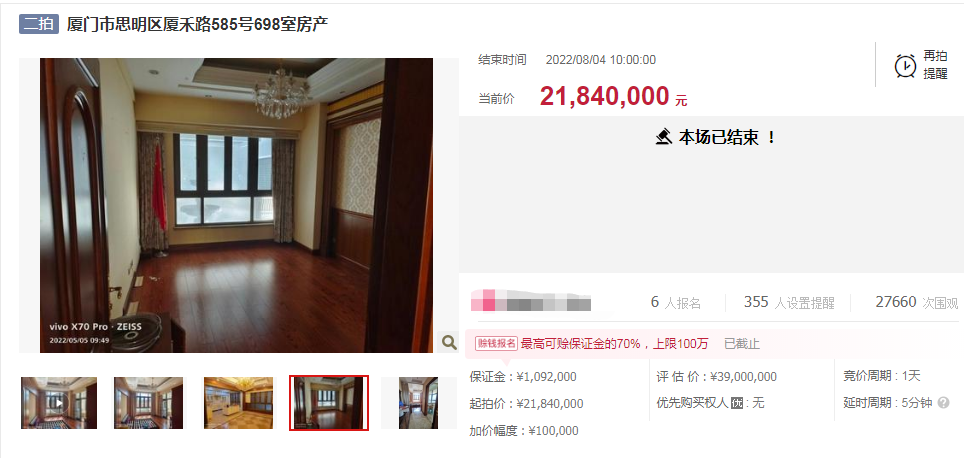
Task: Open the property title 厦门市思明区厦禾路585号698室房产
Action: [197, 25]
